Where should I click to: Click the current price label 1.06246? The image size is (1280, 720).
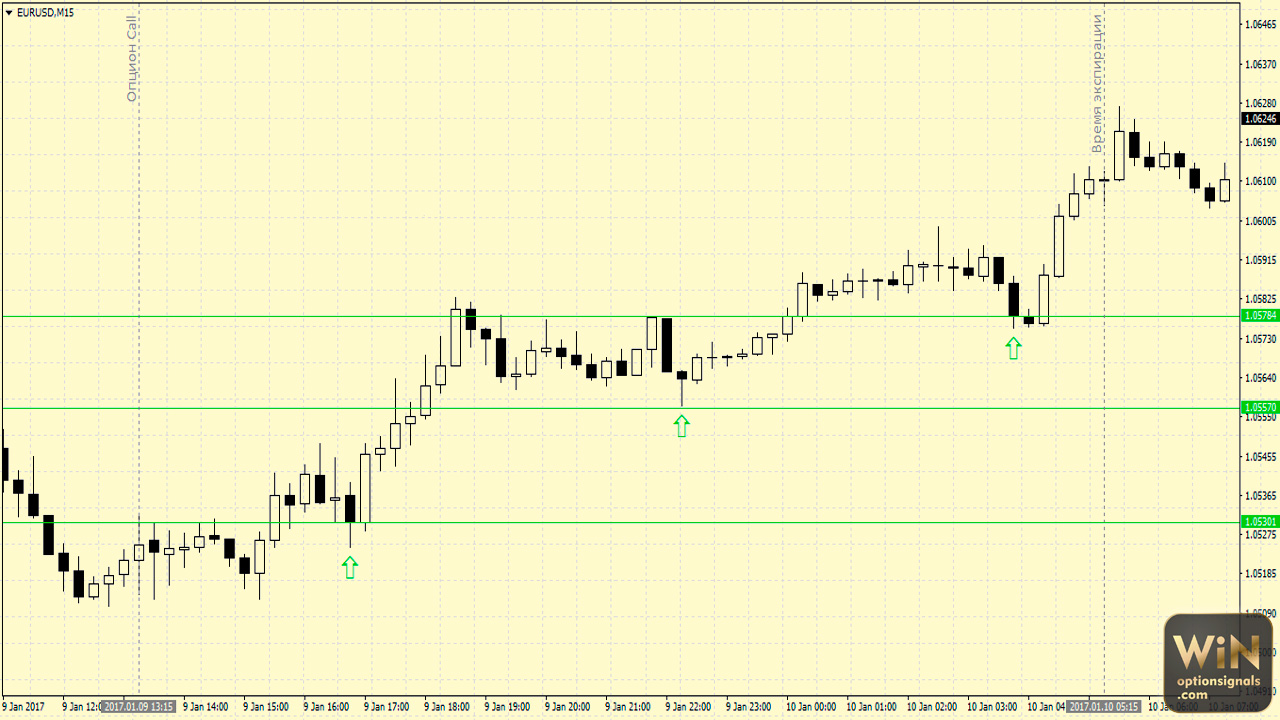(x=1259, y=118)
